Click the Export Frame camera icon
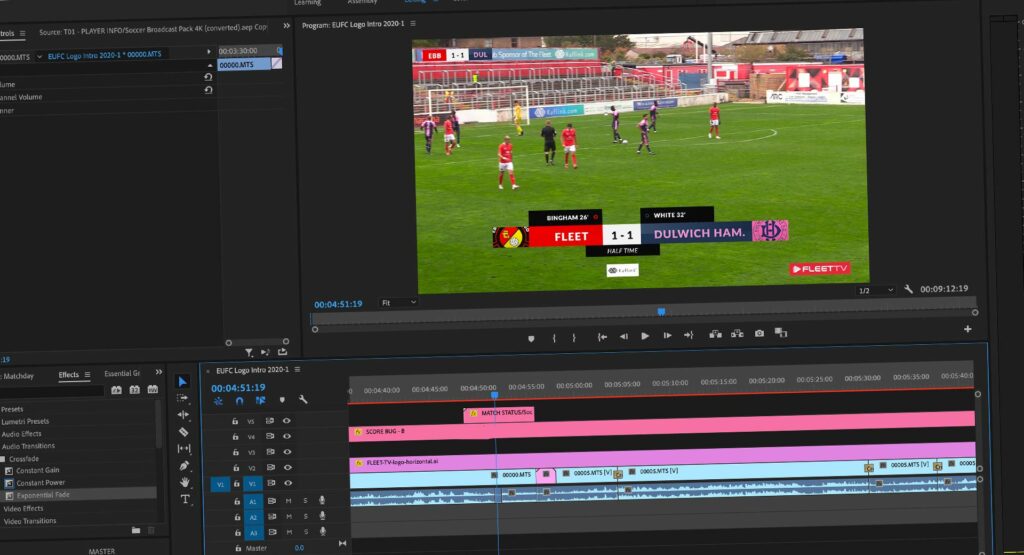The image size is (1024, 555). [759, 334]
